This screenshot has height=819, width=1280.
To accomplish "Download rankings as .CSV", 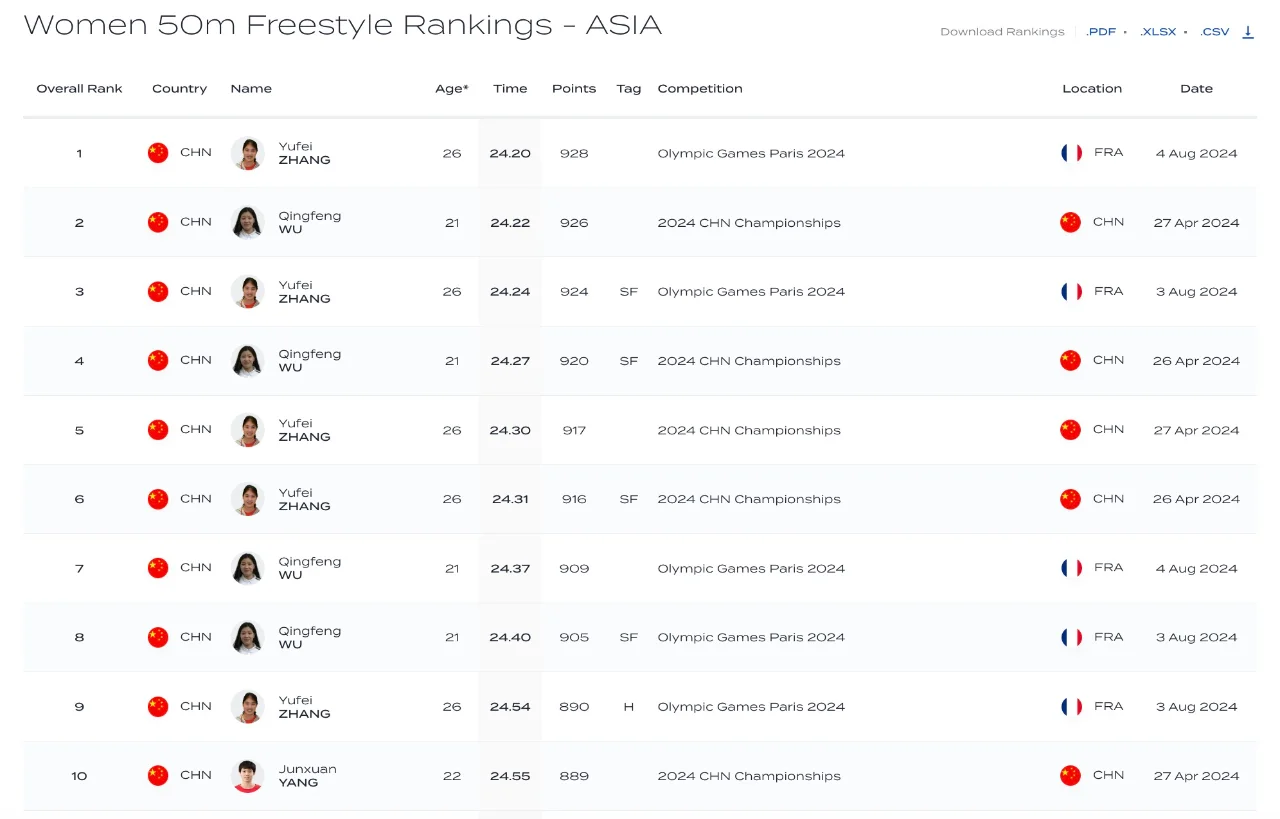I will [1215, 32].
